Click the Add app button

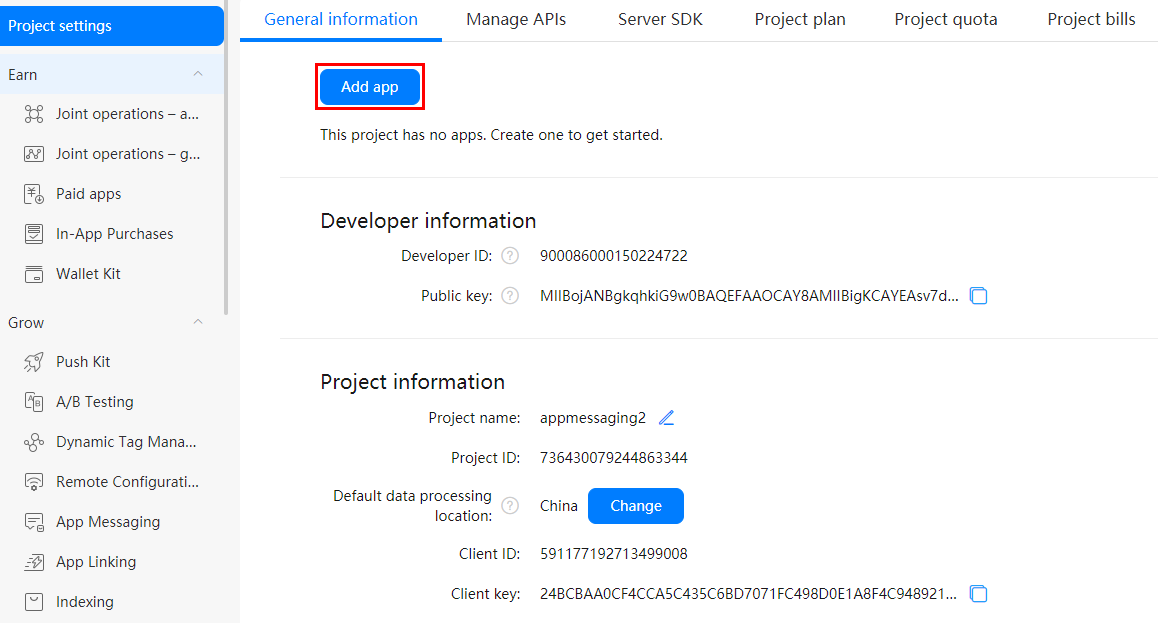369,86
